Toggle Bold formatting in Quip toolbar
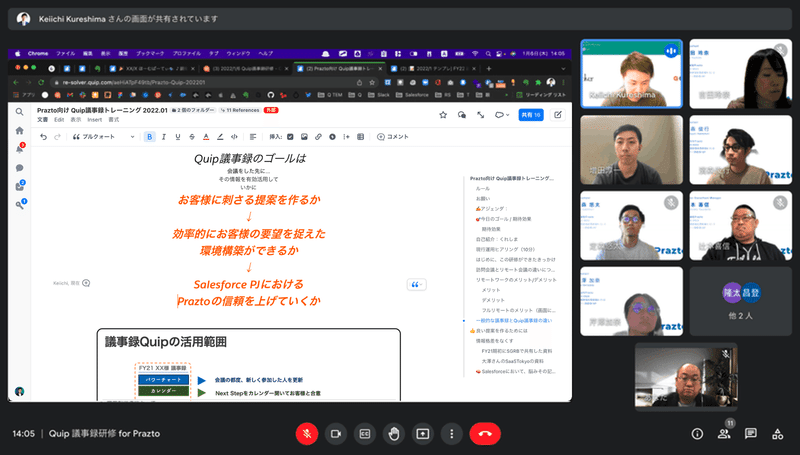 coord(149,137)
